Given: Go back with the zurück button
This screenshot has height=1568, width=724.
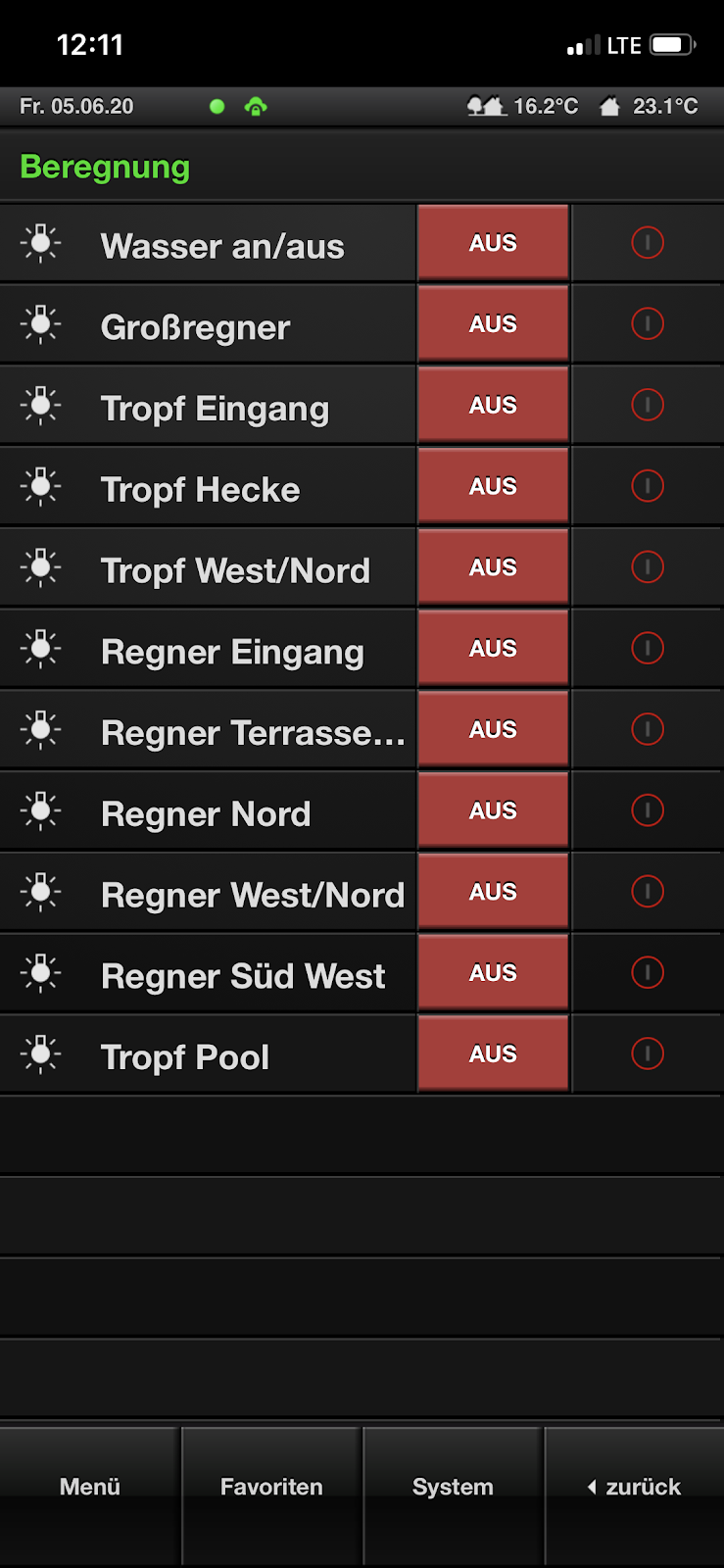Looking at the screenshot, I should [x=634, y=1488].
